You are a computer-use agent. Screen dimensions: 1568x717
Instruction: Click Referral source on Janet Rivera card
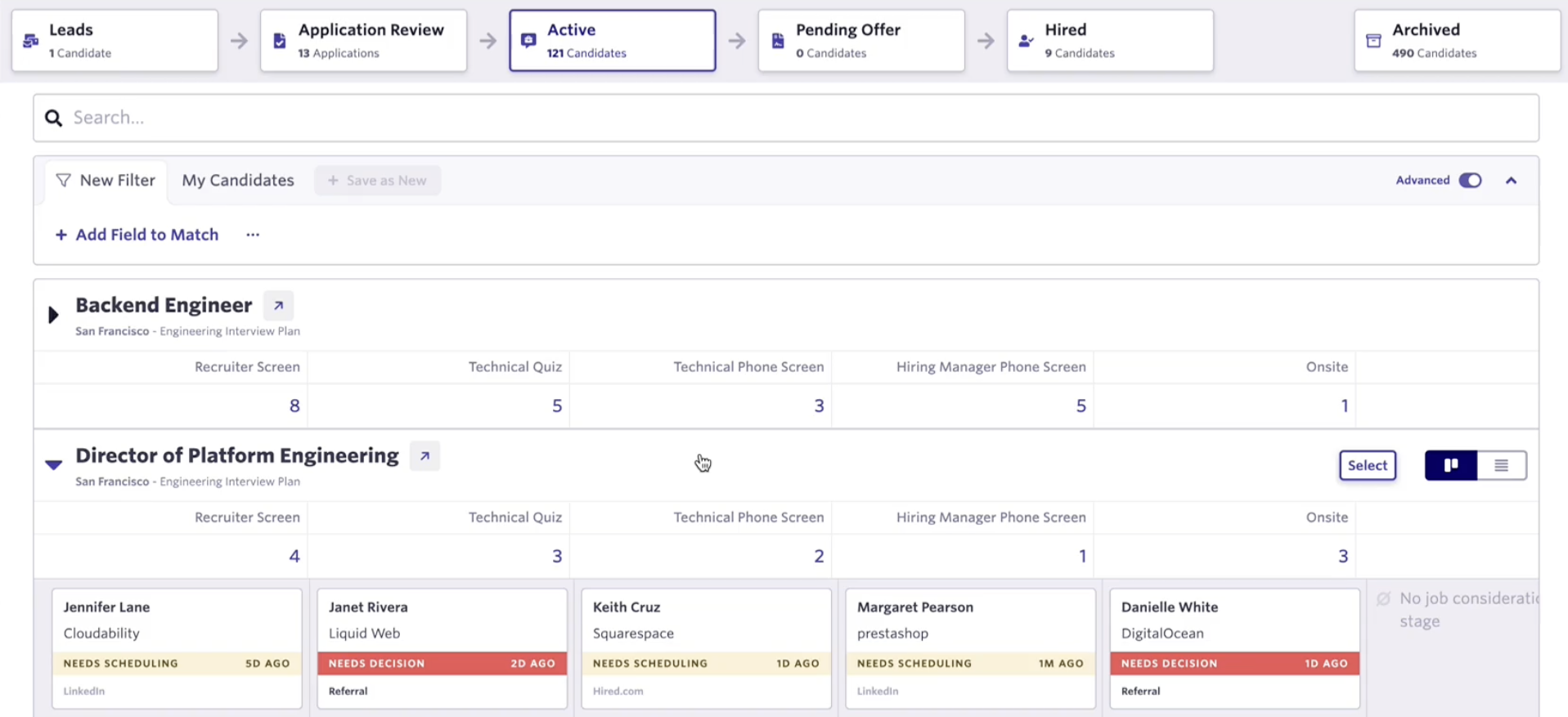click(348, 691)
